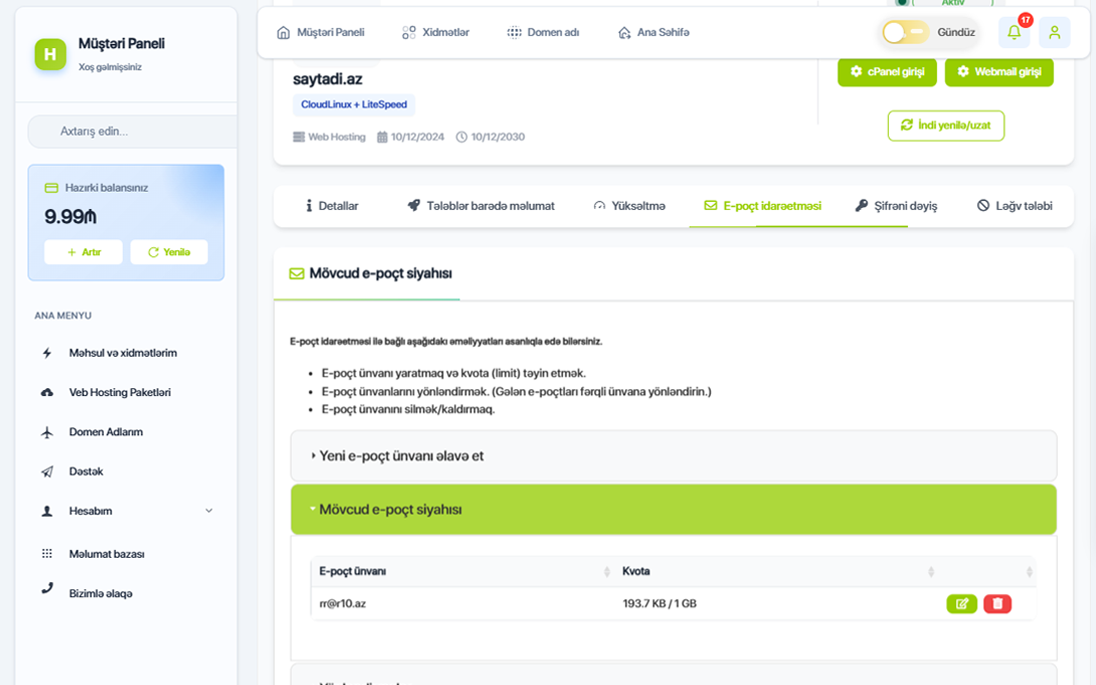Open Məhsul və xidmətlərim in the sidebar
This screenshot has width=1096, height=685.
(123, 353)
